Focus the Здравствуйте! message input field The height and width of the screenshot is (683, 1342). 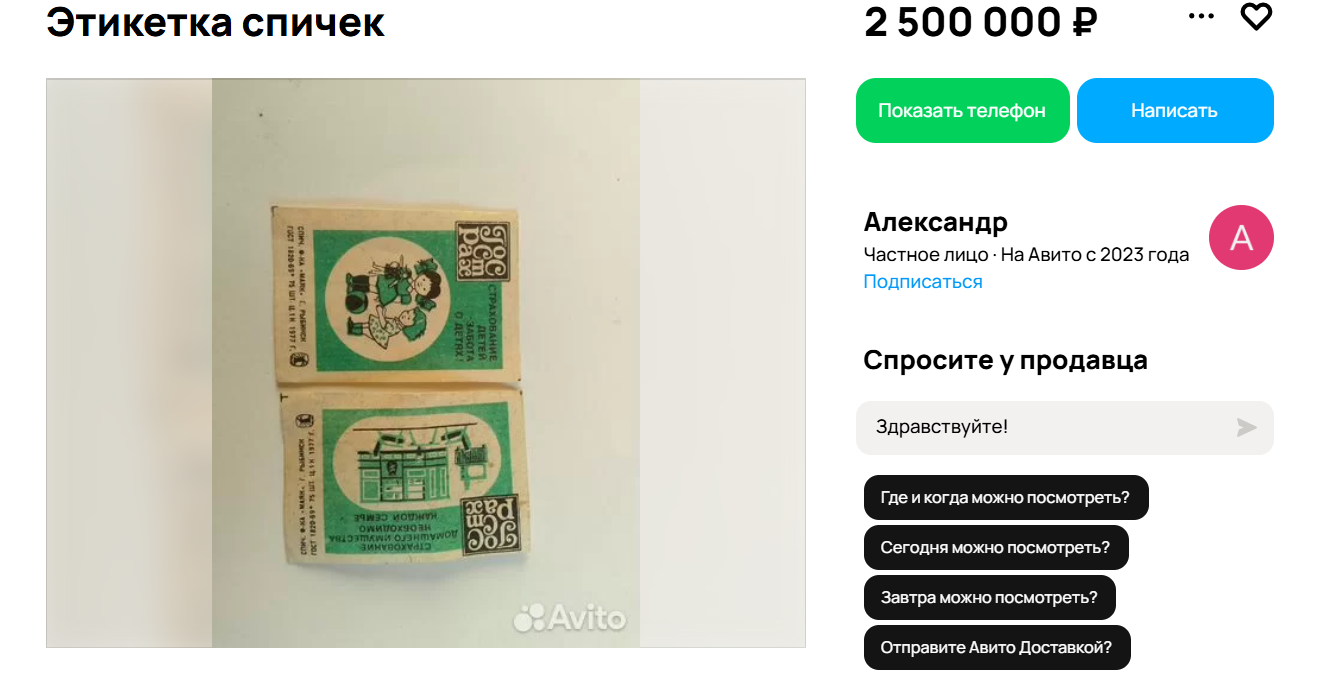point(1065,428)
